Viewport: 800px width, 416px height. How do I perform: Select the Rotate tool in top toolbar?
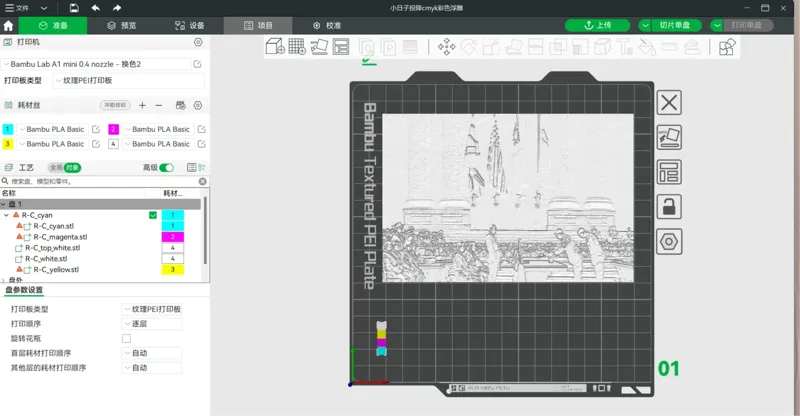tap(468, 47)
